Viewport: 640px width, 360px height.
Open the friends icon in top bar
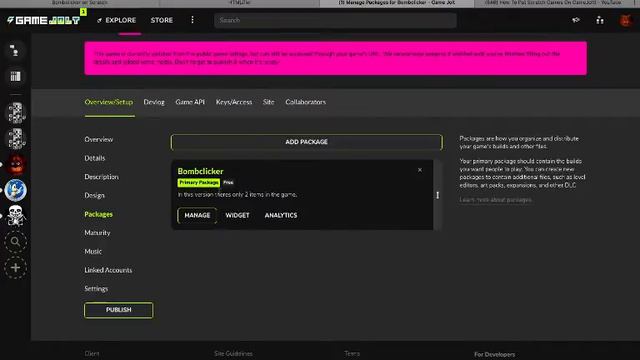[600, 20]
